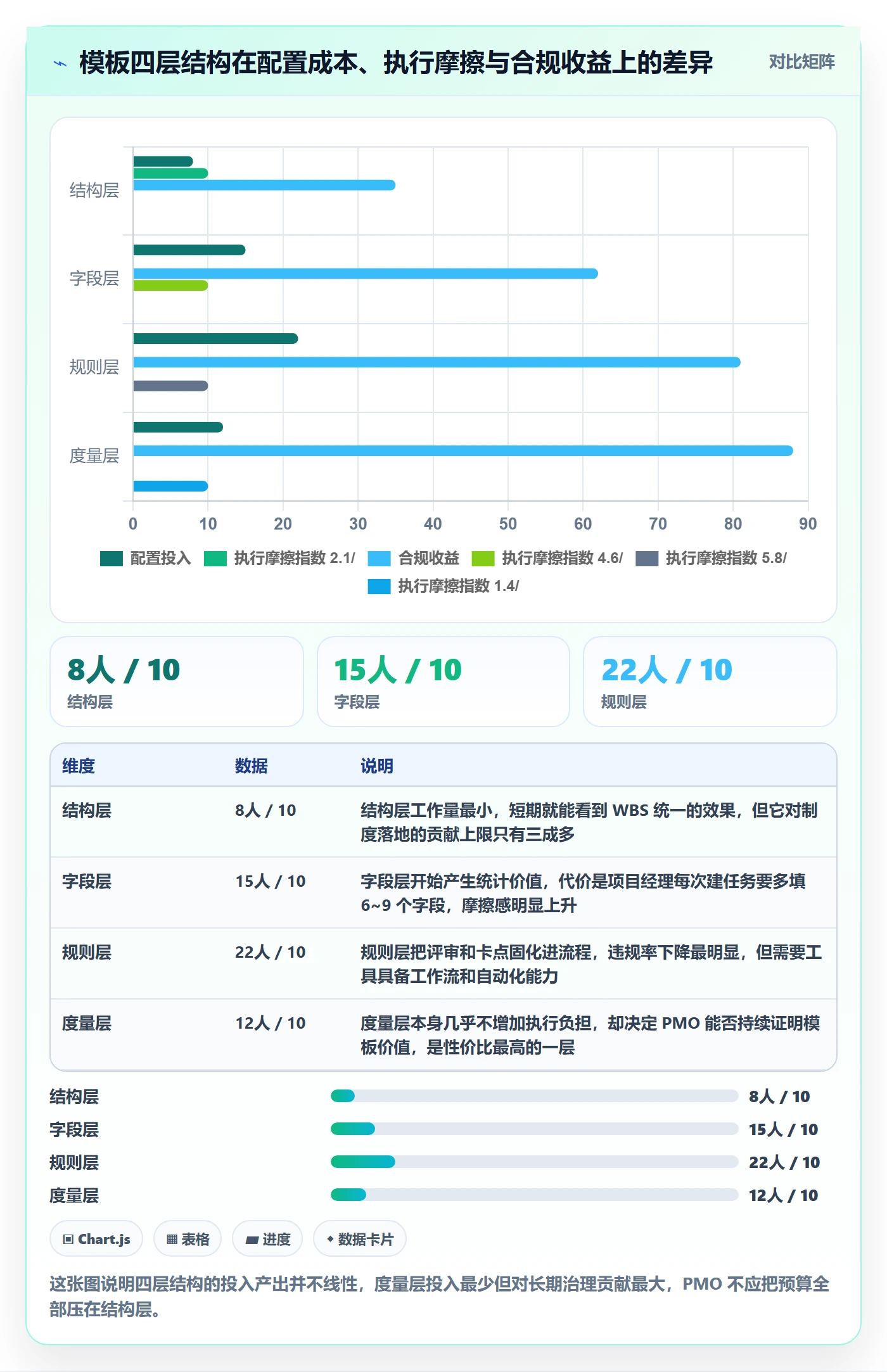Toggle the 执行摩擦指数 5.8/ legend item
887x1372 pixels.
pyautogui.click(x=711, y=559)
